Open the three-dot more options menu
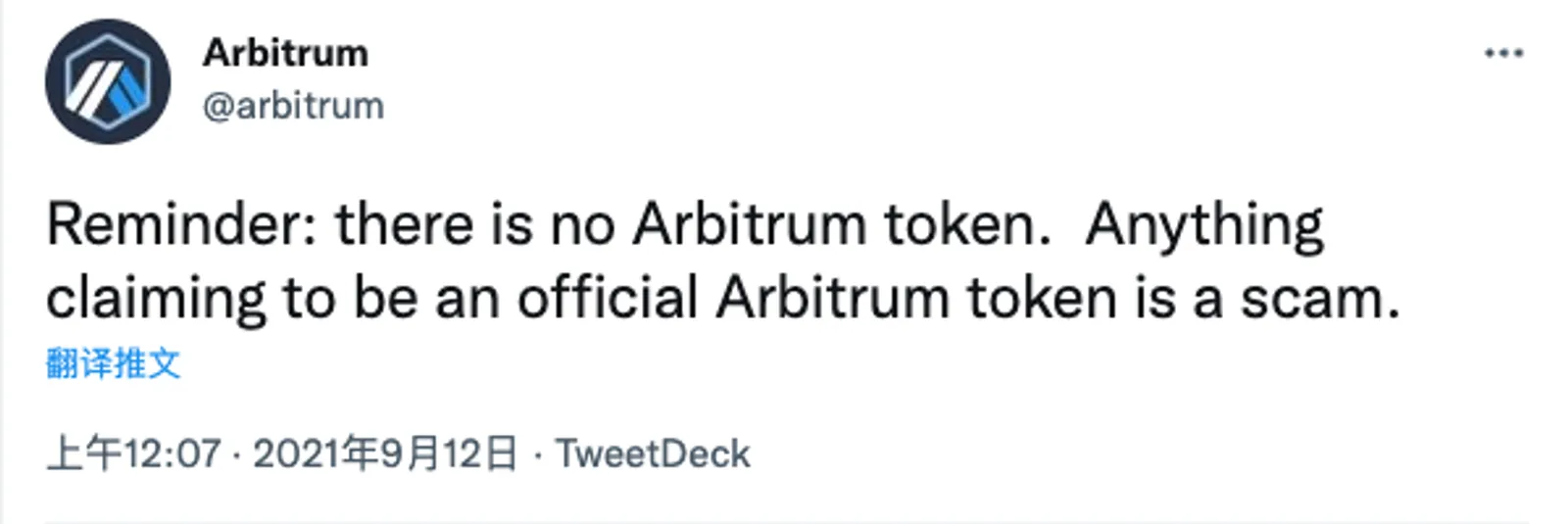Screen dimensions: 1568x524 click(1503, 53)
